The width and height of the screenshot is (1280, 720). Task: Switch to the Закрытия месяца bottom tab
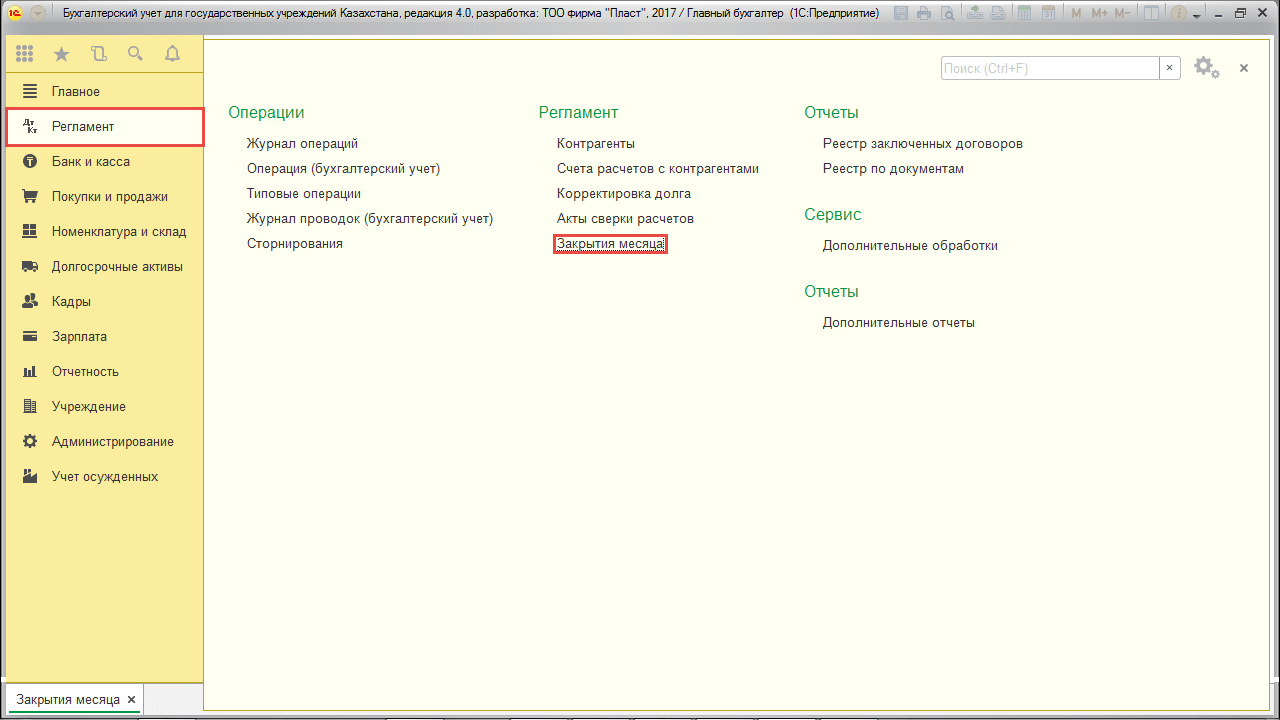[x=67, y=700]
